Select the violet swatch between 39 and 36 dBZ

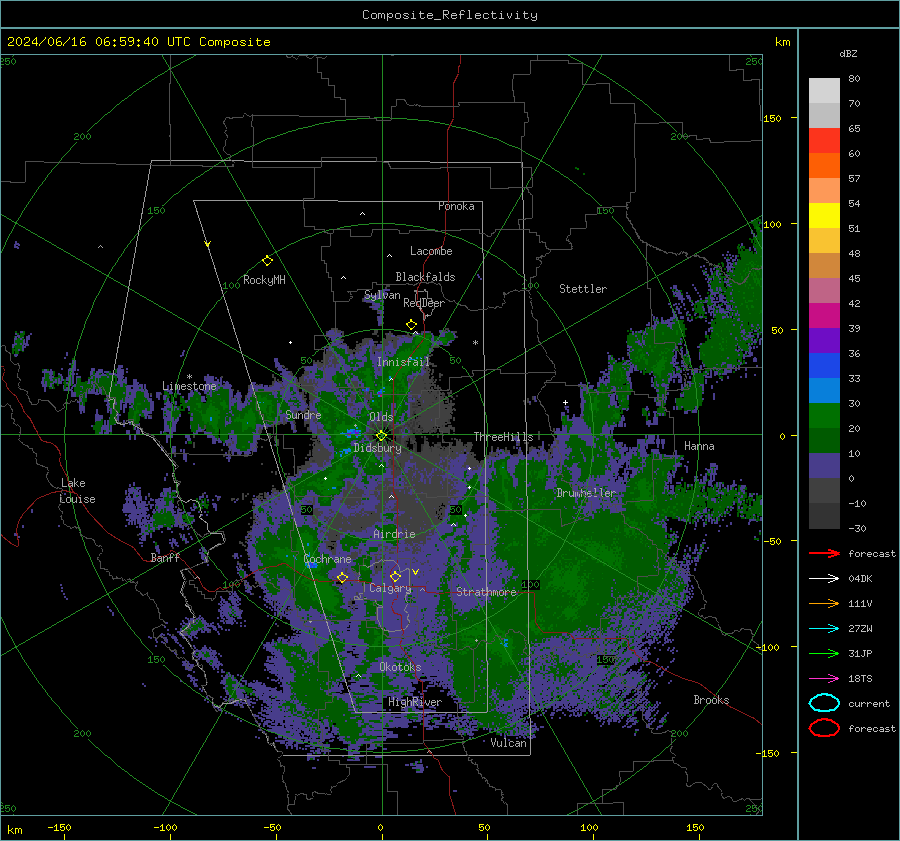tap(824, 340)
